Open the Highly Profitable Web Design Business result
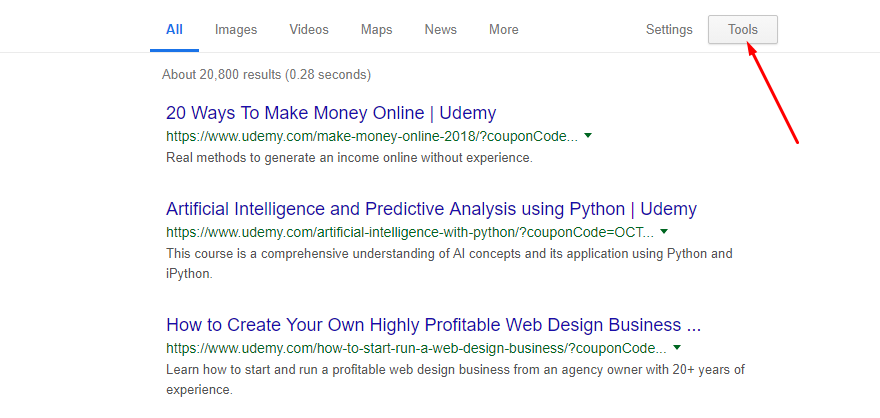The image size is (880, 418). tap(434, 325)
